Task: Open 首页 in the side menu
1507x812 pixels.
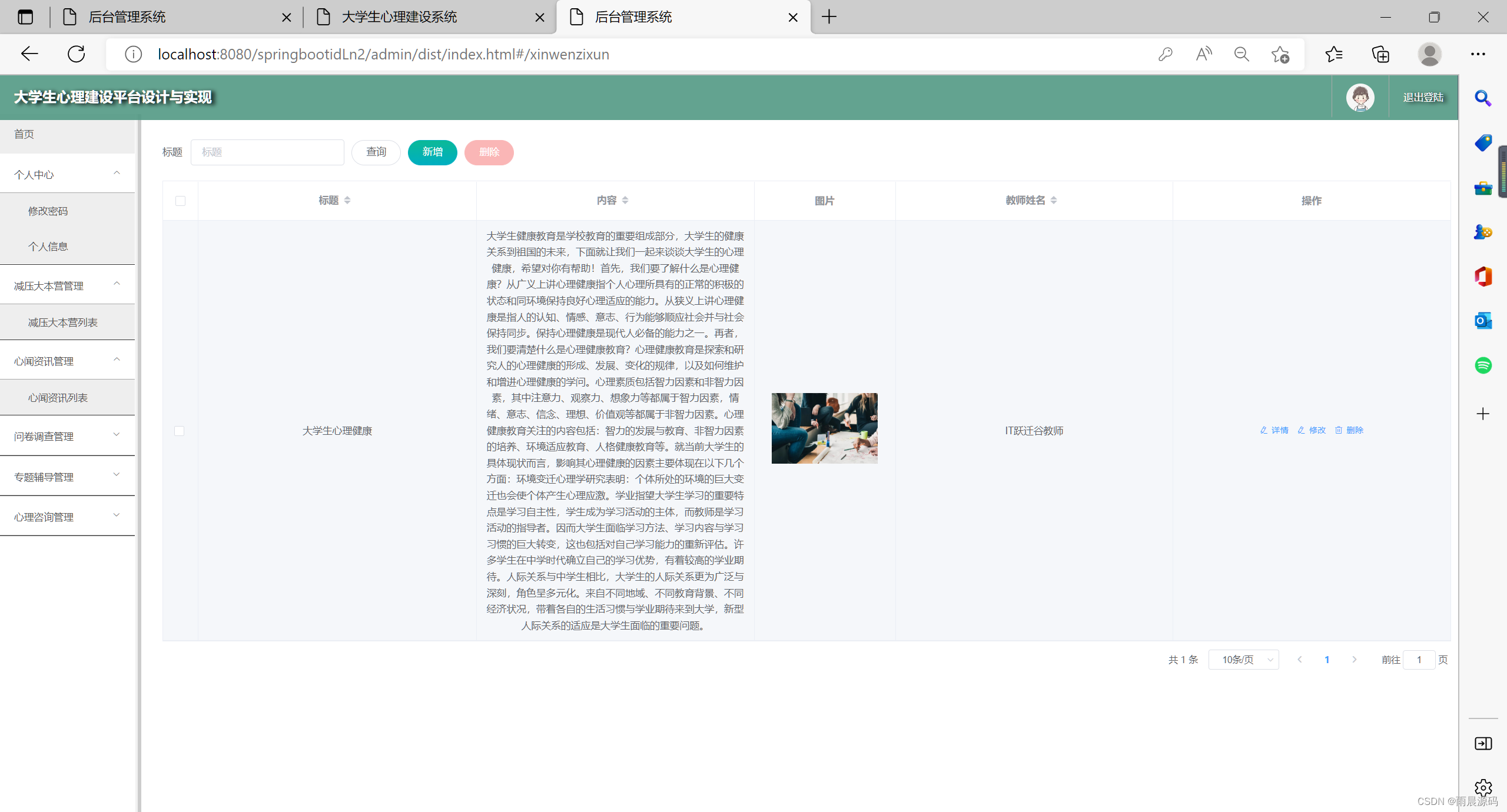Action: click(x=67, y=134)
